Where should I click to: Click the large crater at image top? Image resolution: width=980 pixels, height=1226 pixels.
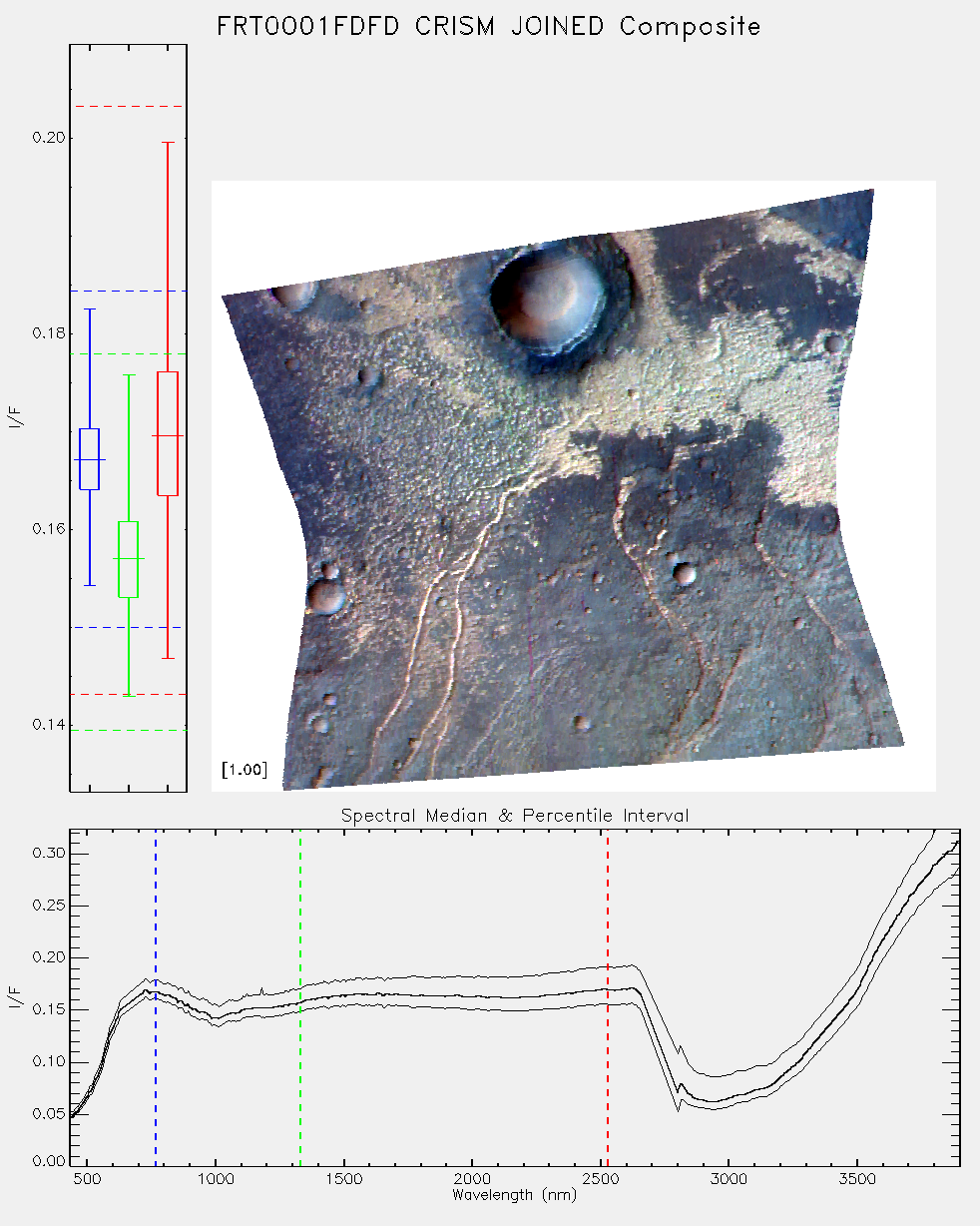coord(559,298)
